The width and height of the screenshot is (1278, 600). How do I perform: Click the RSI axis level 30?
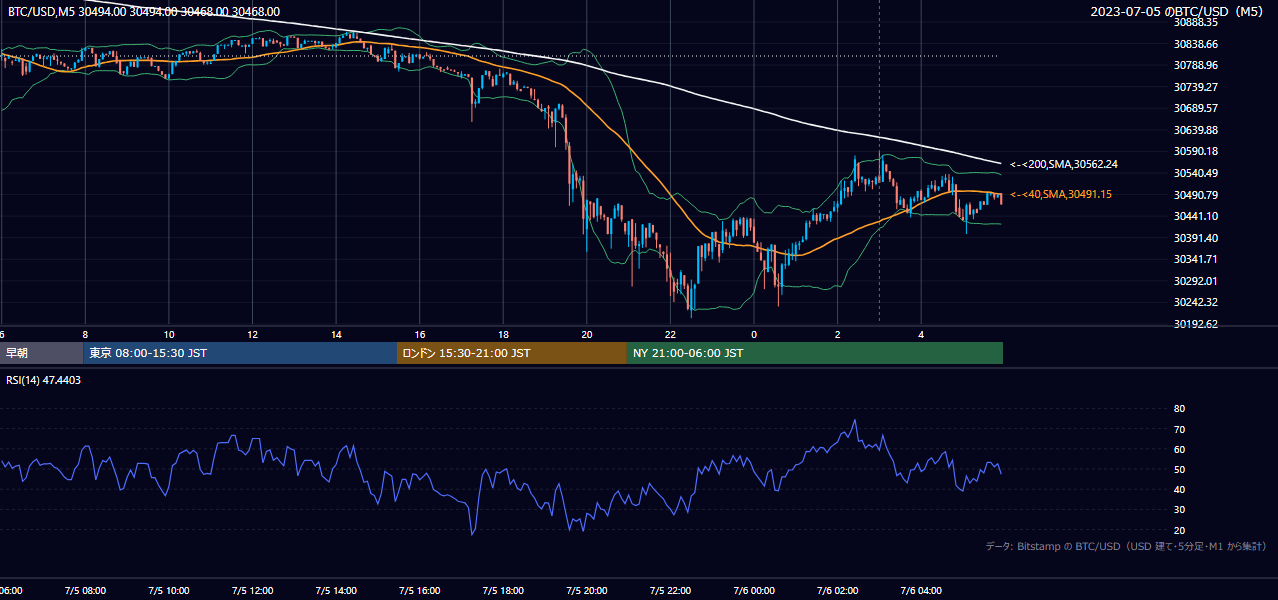point(1179,510)
